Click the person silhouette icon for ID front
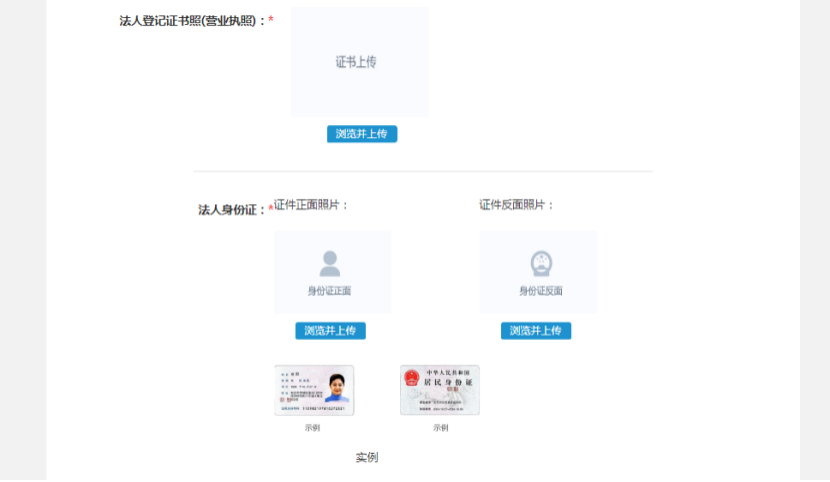 click(x=330, y=264)
